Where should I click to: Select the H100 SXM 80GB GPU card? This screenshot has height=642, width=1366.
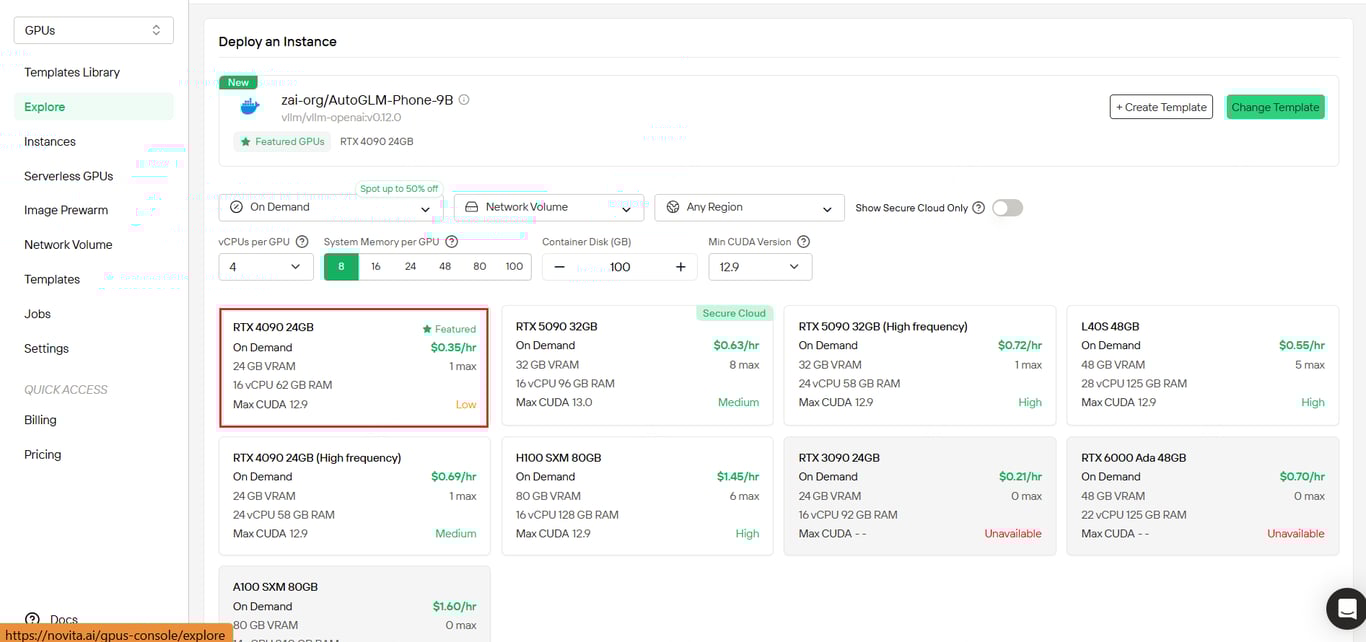tap(637, 496)
